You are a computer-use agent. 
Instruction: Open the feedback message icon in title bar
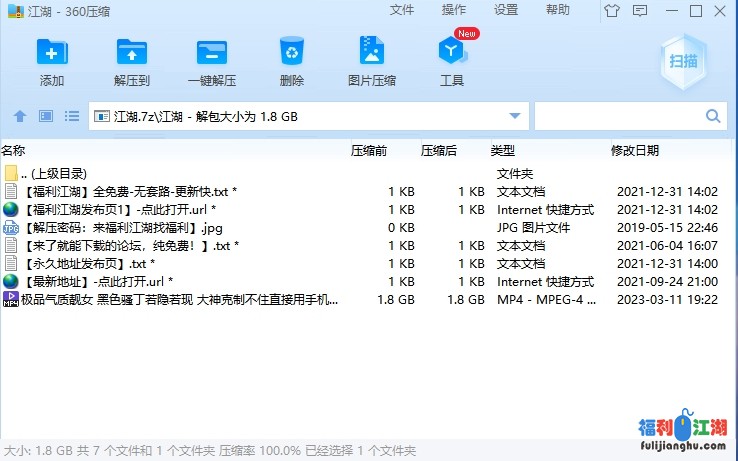pos(640,10)
